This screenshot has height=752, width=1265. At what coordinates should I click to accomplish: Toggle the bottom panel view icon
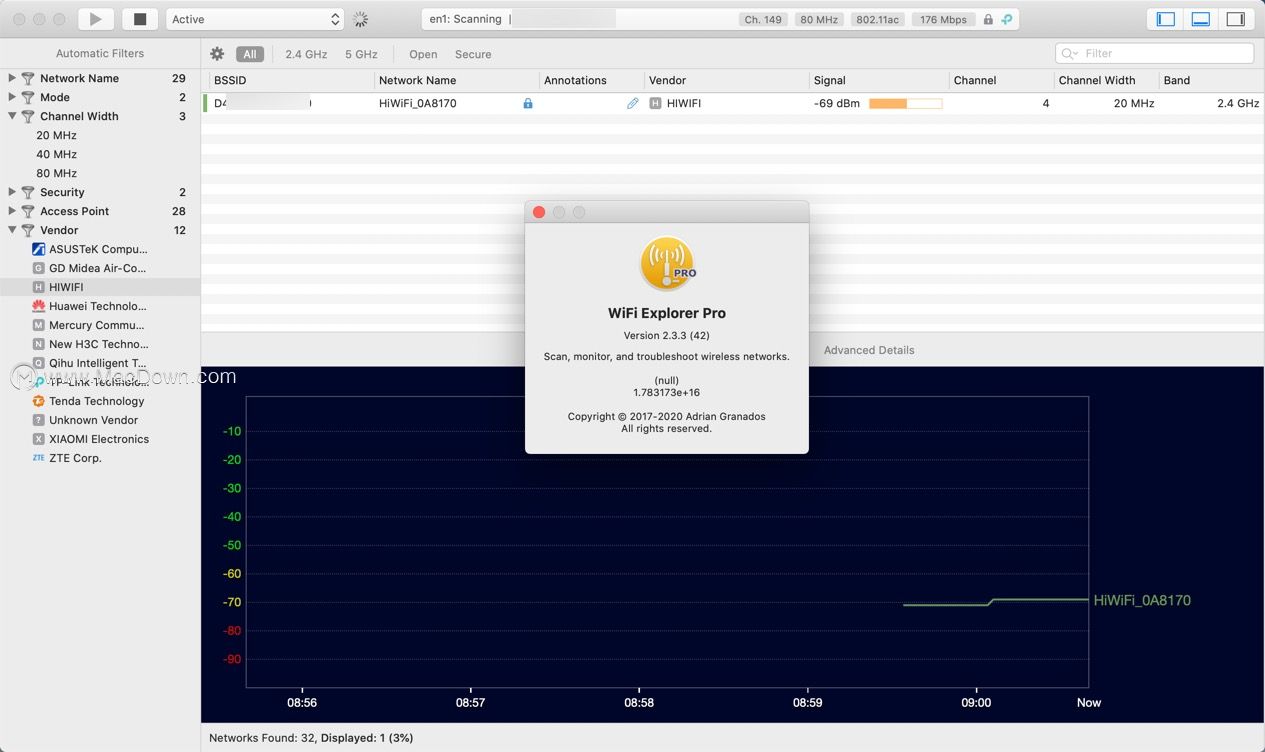(x=1201, y=19)
